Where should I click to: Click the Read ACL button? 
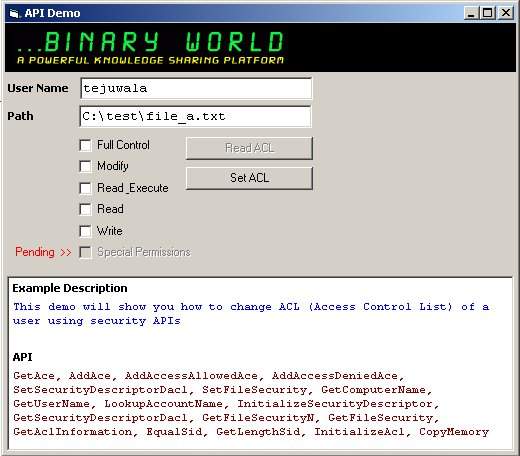pyautogui.click(x=249, y=148)
